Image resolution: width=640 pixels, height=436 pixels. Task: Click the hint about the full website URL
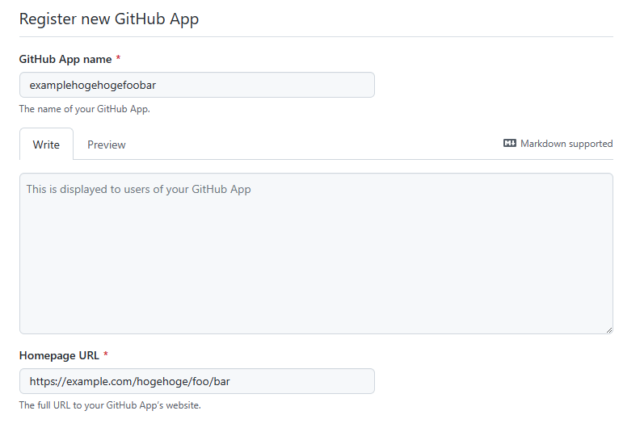[110, 405]
